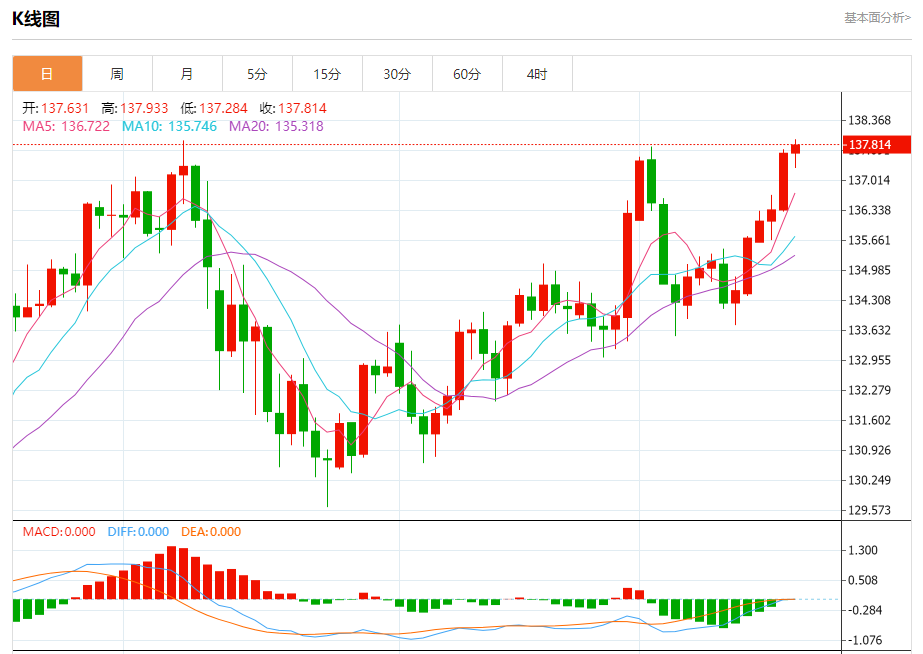Click the 138.368 price axis label

tap(869, 120)
